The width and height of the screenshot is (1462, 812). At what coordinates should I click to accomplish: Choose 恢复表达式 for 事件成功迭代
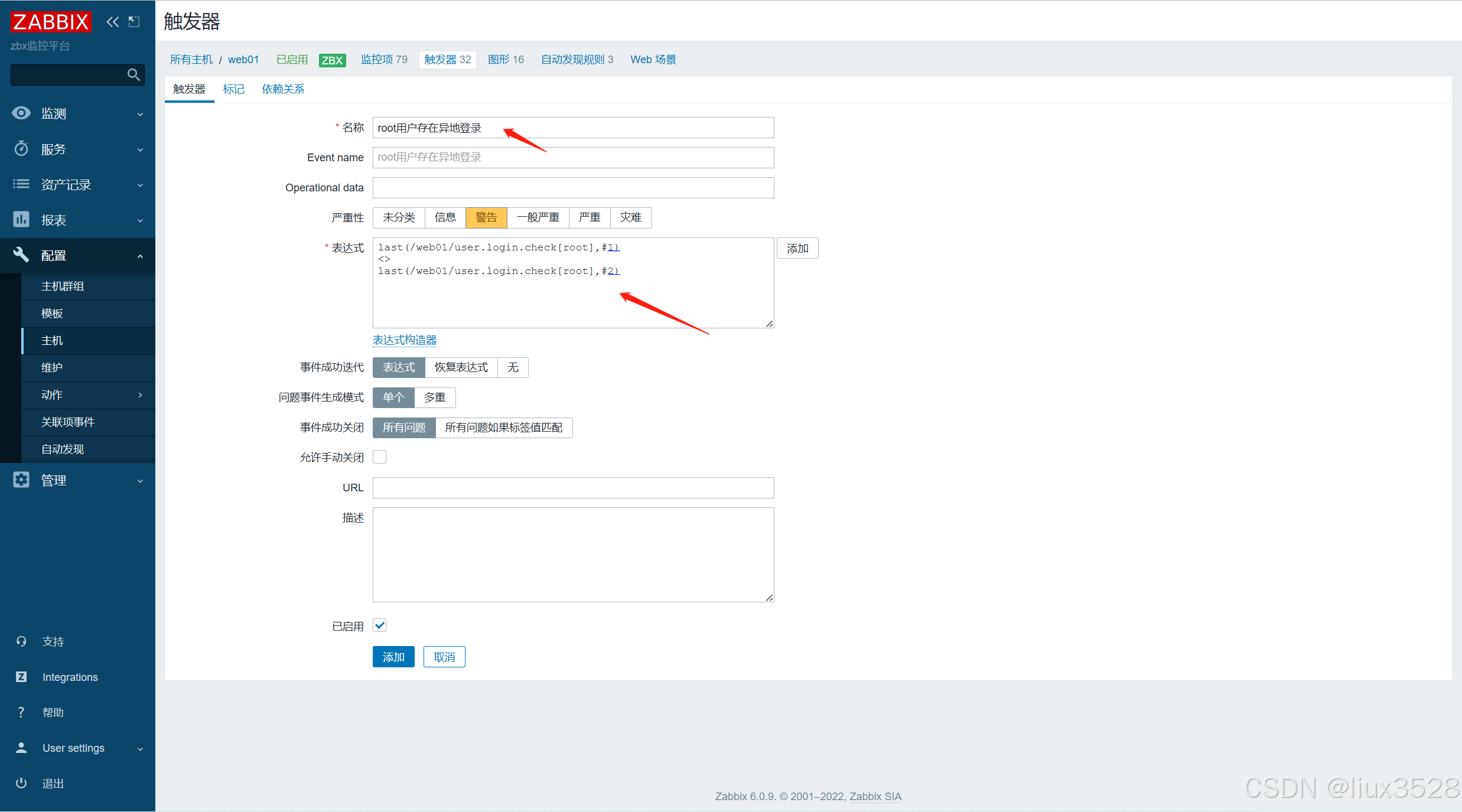pyautogui.click(x=461, y=367)
